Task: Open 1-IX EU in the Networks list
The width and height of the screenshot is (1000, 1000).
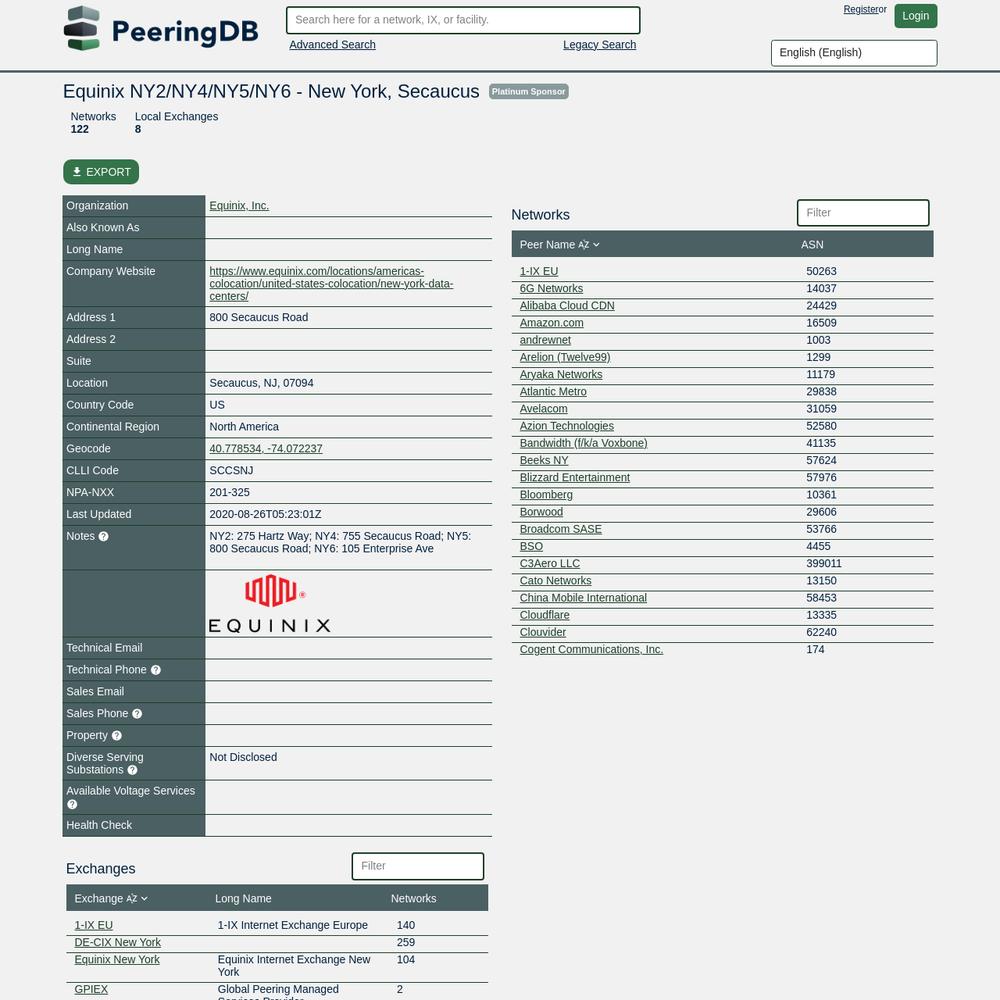Action: [x=539, y=272]
